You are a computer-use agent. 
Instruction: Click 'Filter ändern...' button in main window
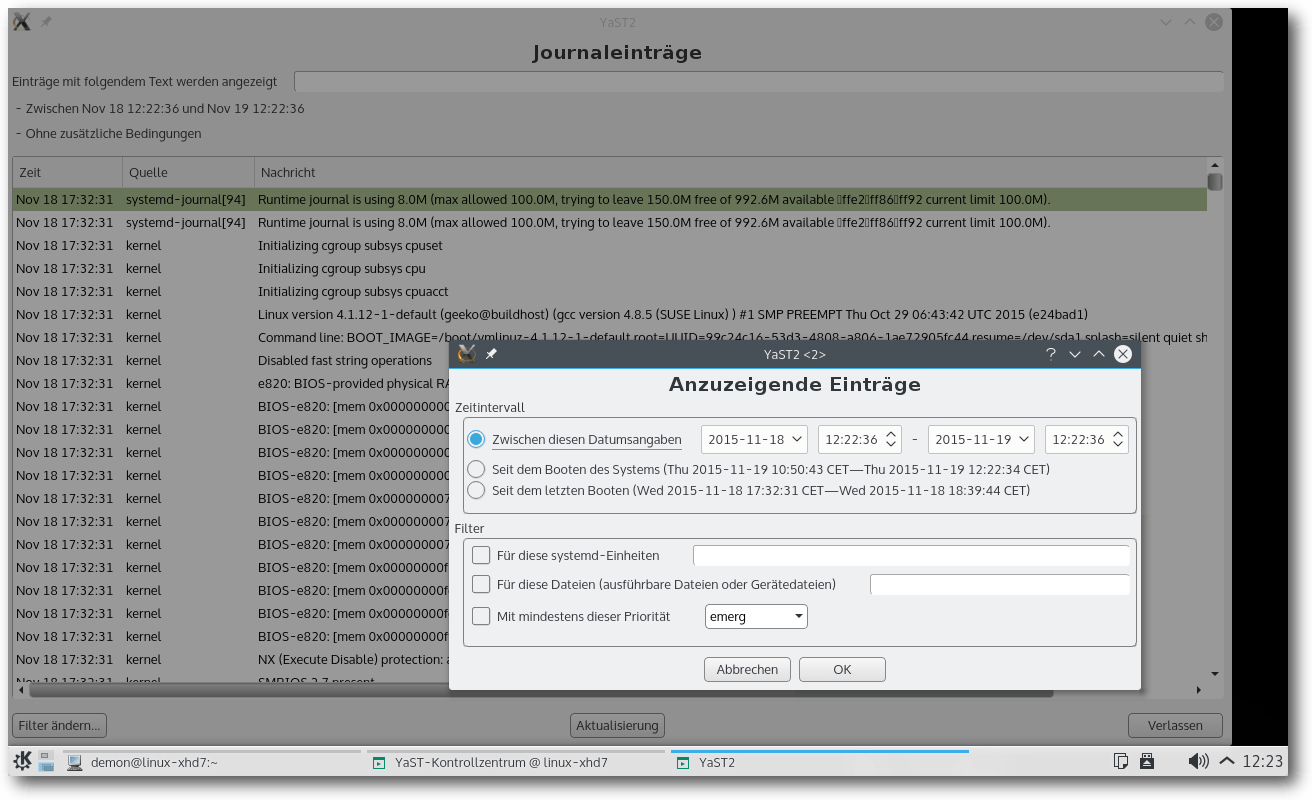(x=59, y=725)
